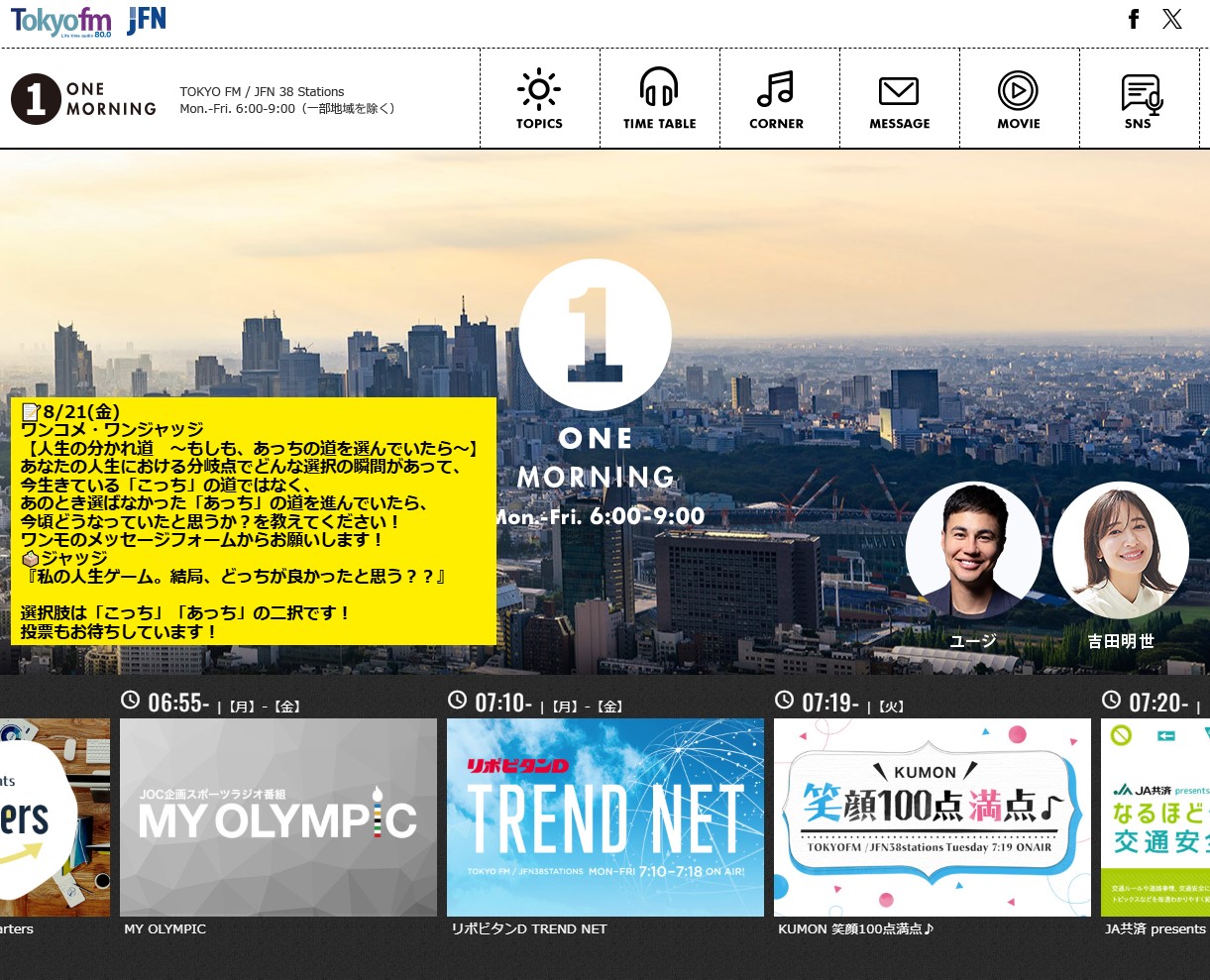Click the hero text Mon.-Fri. 6:00-9:00
Image resolution: width=1210 pixels, height=980 pixels.
click(x=600, y=516)
